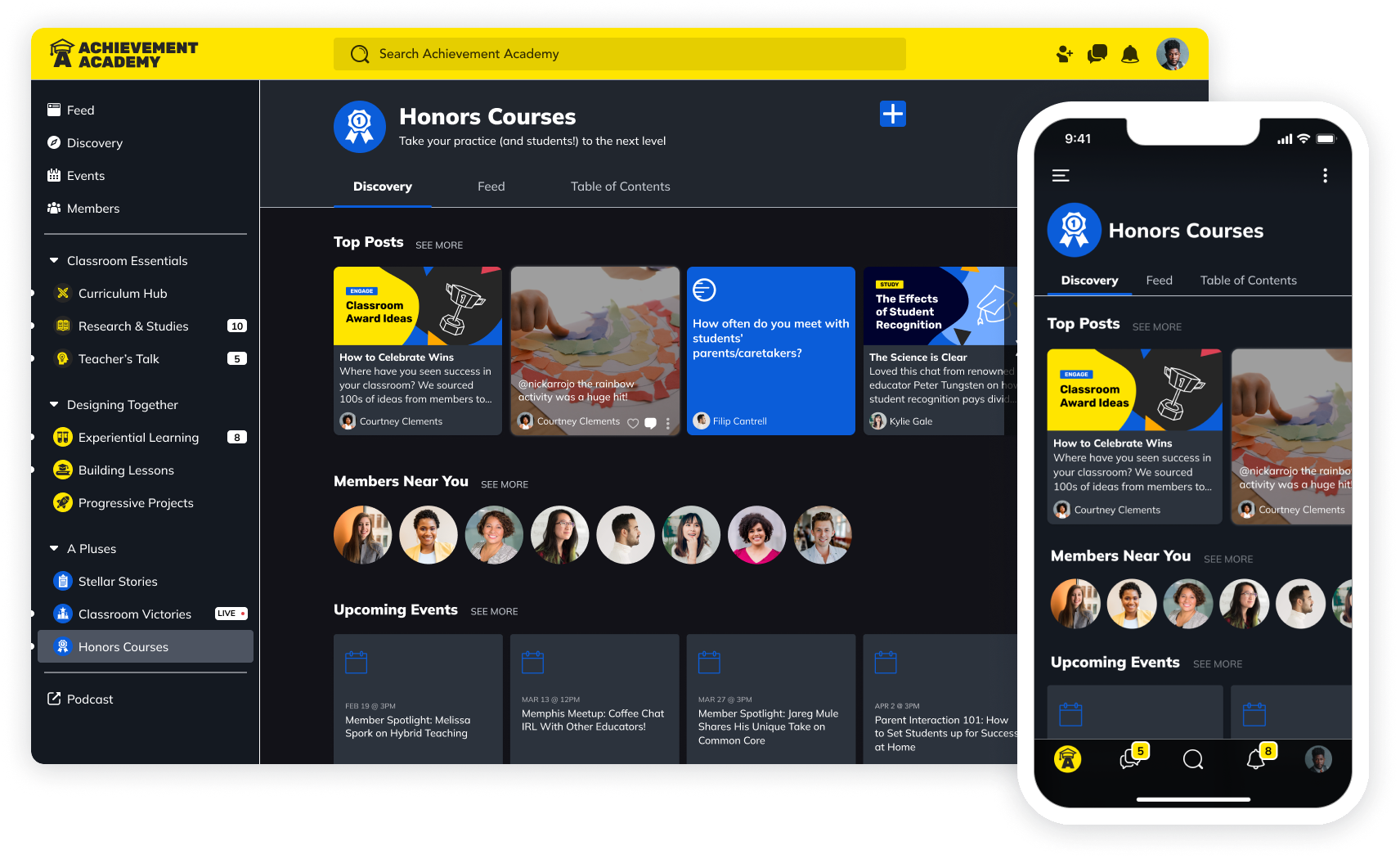The height and width of the screenshot is (859, 1400).
Task: Open the chat messages icon in header
Action: (1097, 54)
